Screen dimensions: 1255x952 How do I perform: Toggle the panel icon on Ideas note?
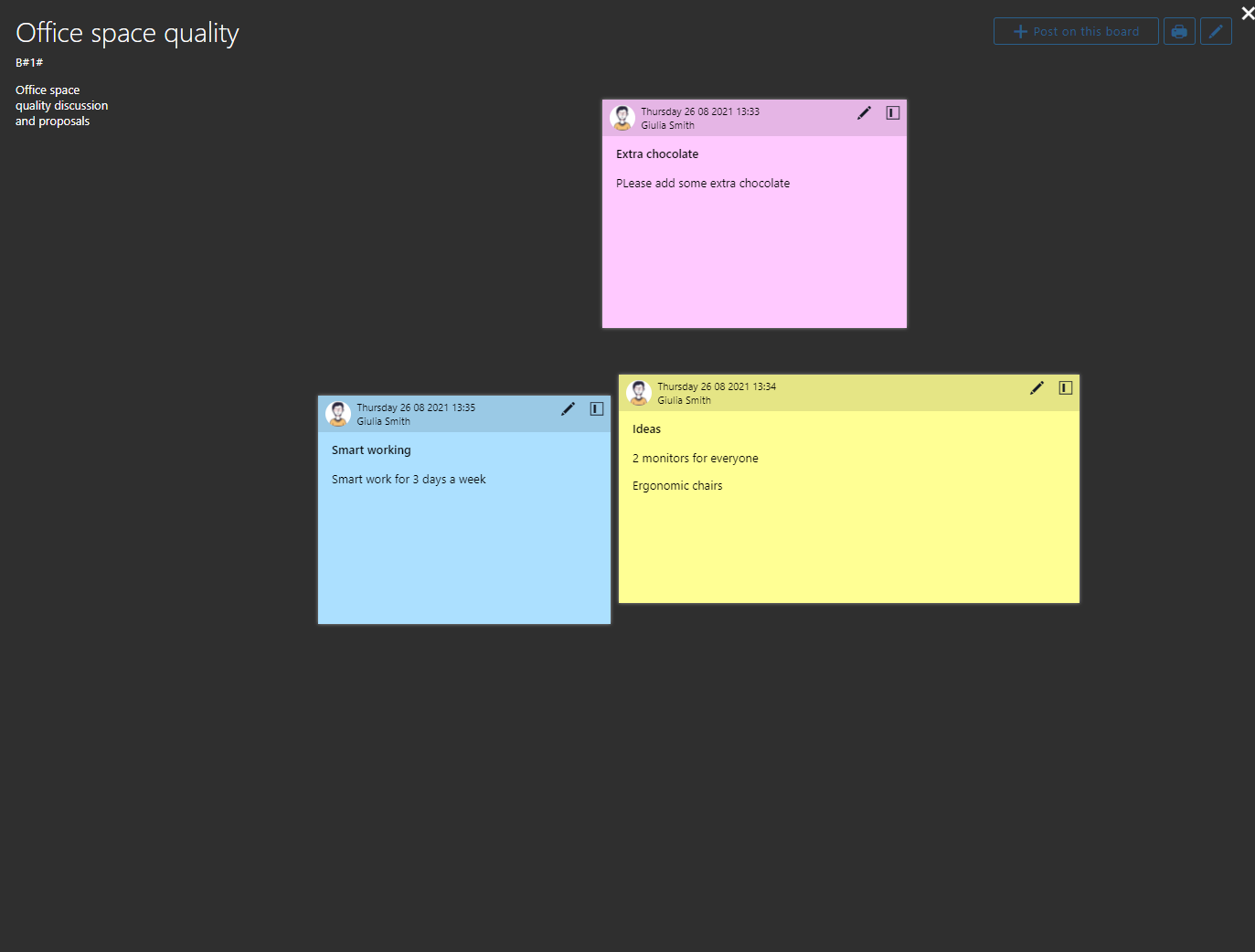click(x=1066, y=387)
